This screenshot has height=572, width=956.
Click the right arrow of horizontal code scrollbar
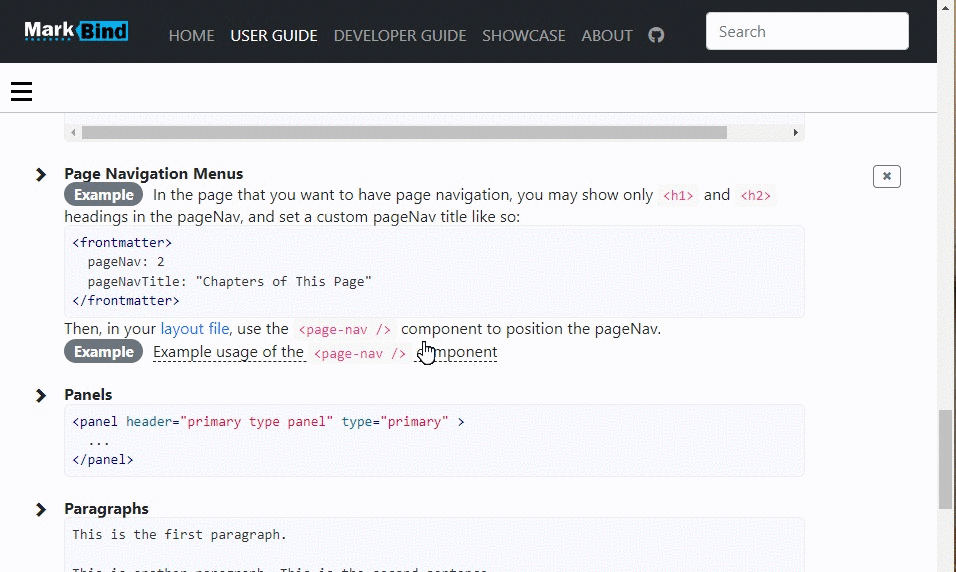coord(796,132)
